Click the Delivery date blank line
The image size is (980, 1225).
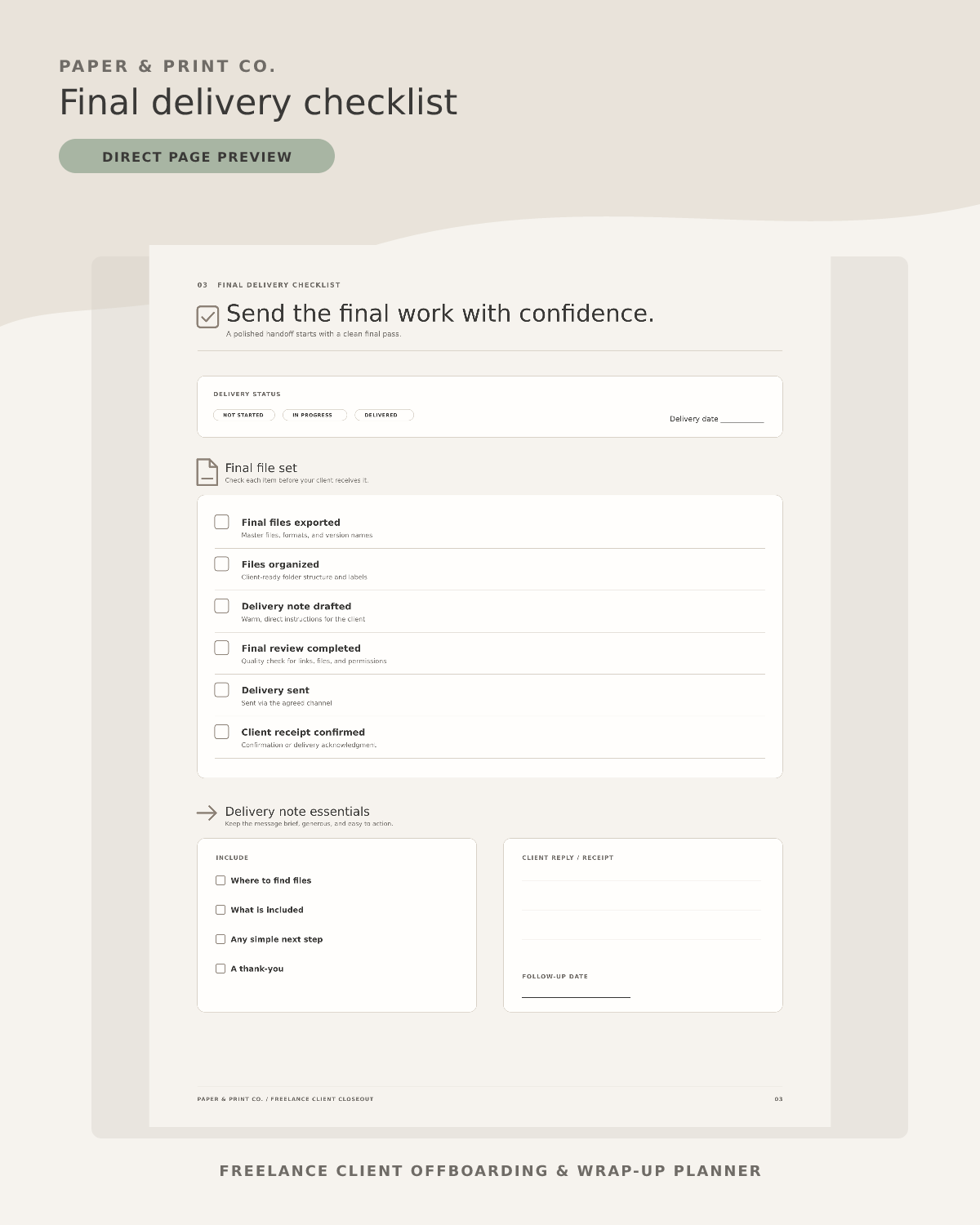coord(742,420)
